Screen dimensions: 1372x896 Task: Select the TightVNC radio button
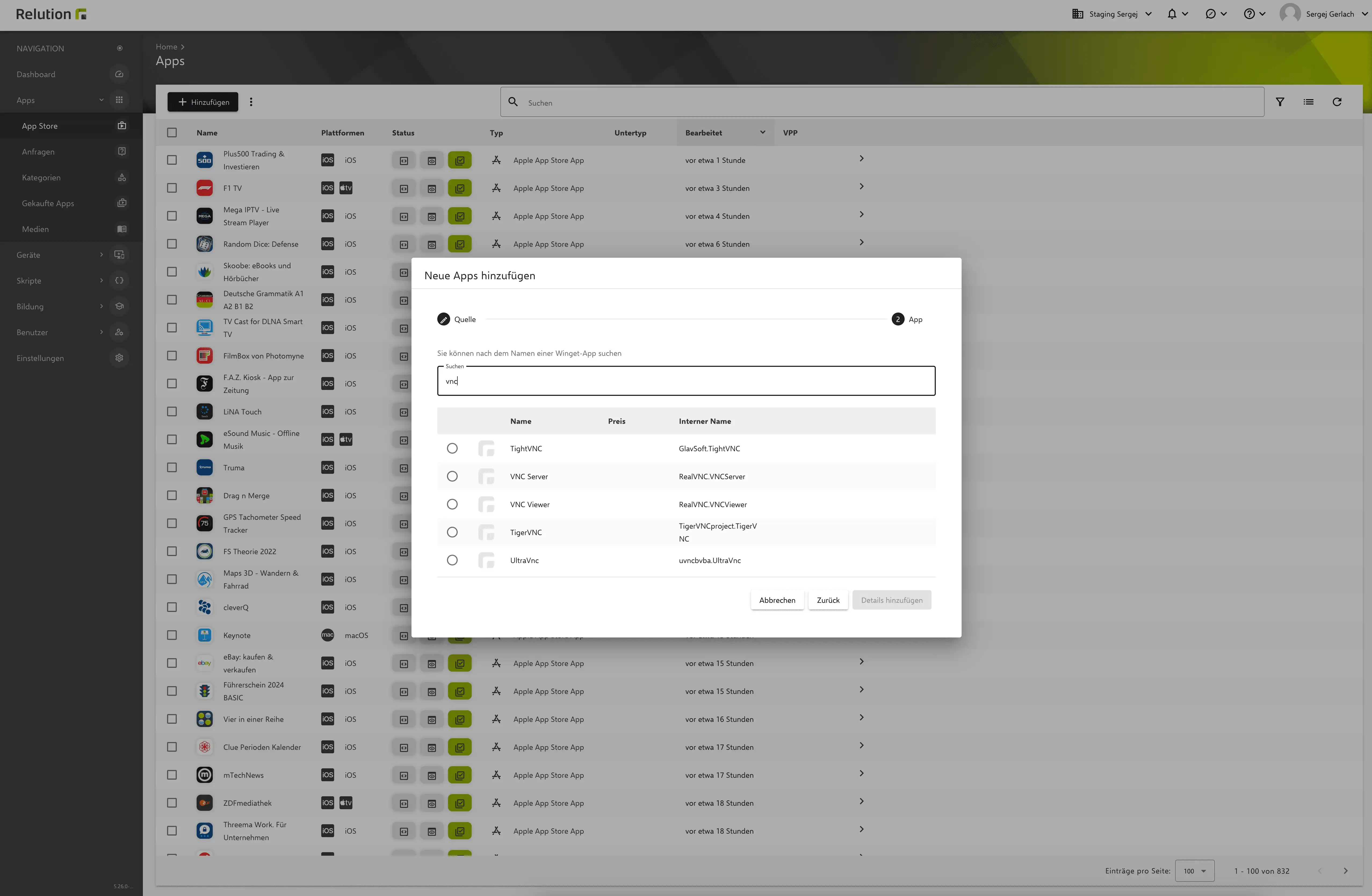click(452, 448)
